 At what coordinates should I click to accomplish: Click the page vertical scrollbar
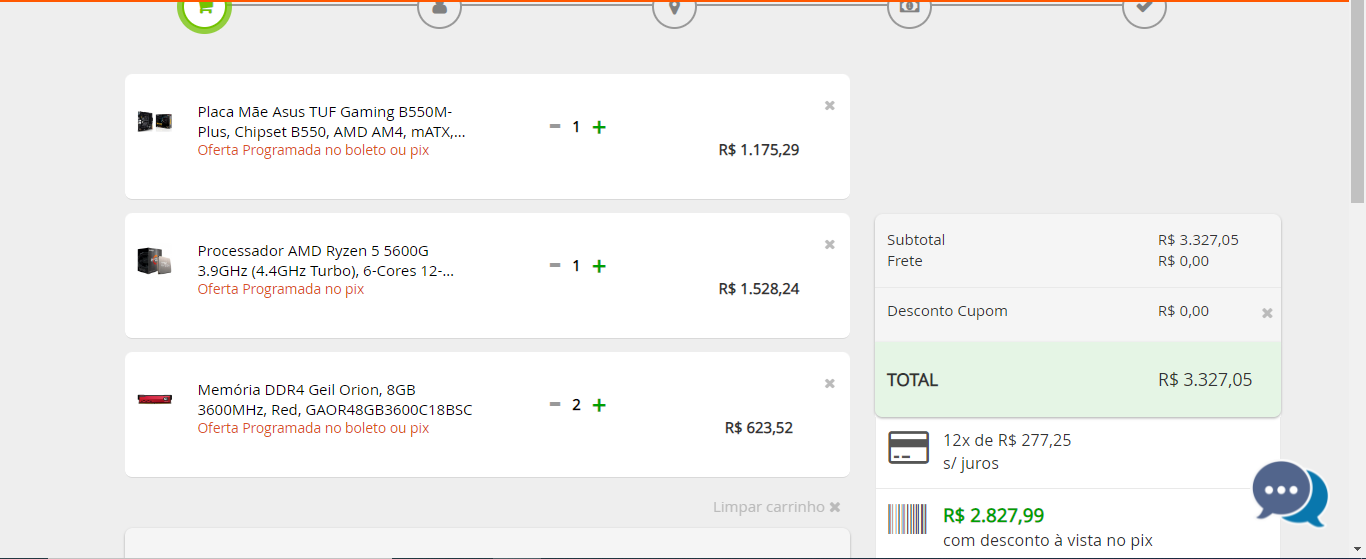(1358, 279)
